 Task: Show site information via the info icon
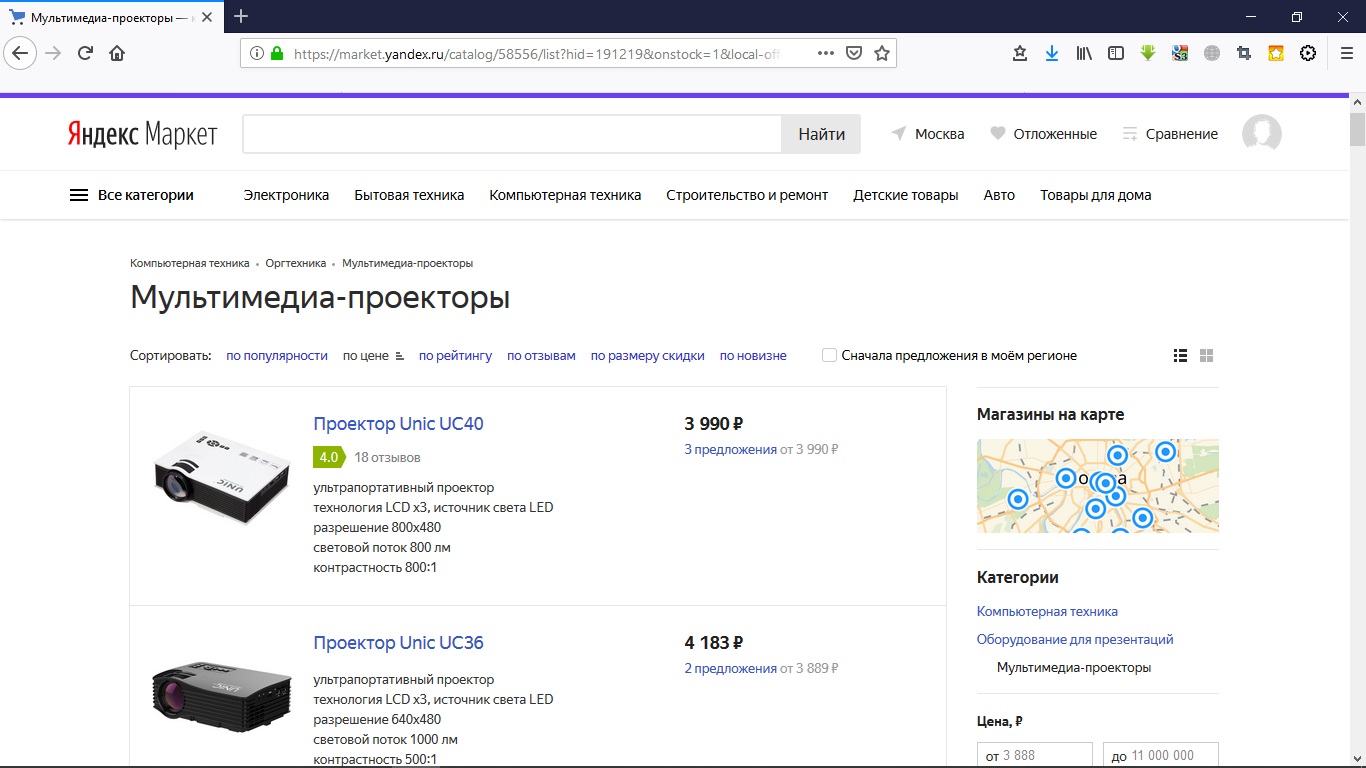click(257, 53)
